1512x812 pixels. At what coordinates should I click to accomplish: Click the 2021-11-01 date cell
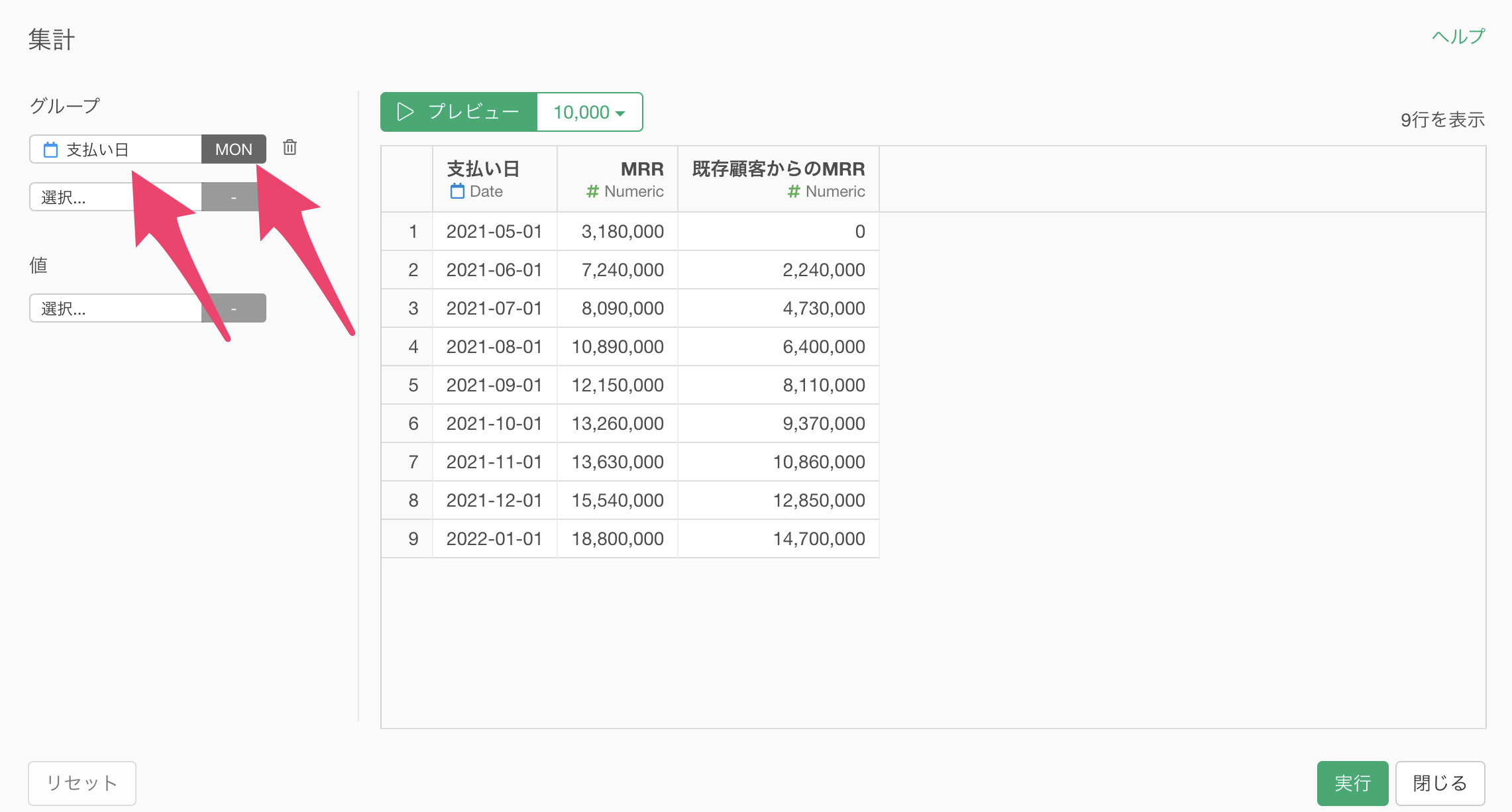(x=494, y=462)
